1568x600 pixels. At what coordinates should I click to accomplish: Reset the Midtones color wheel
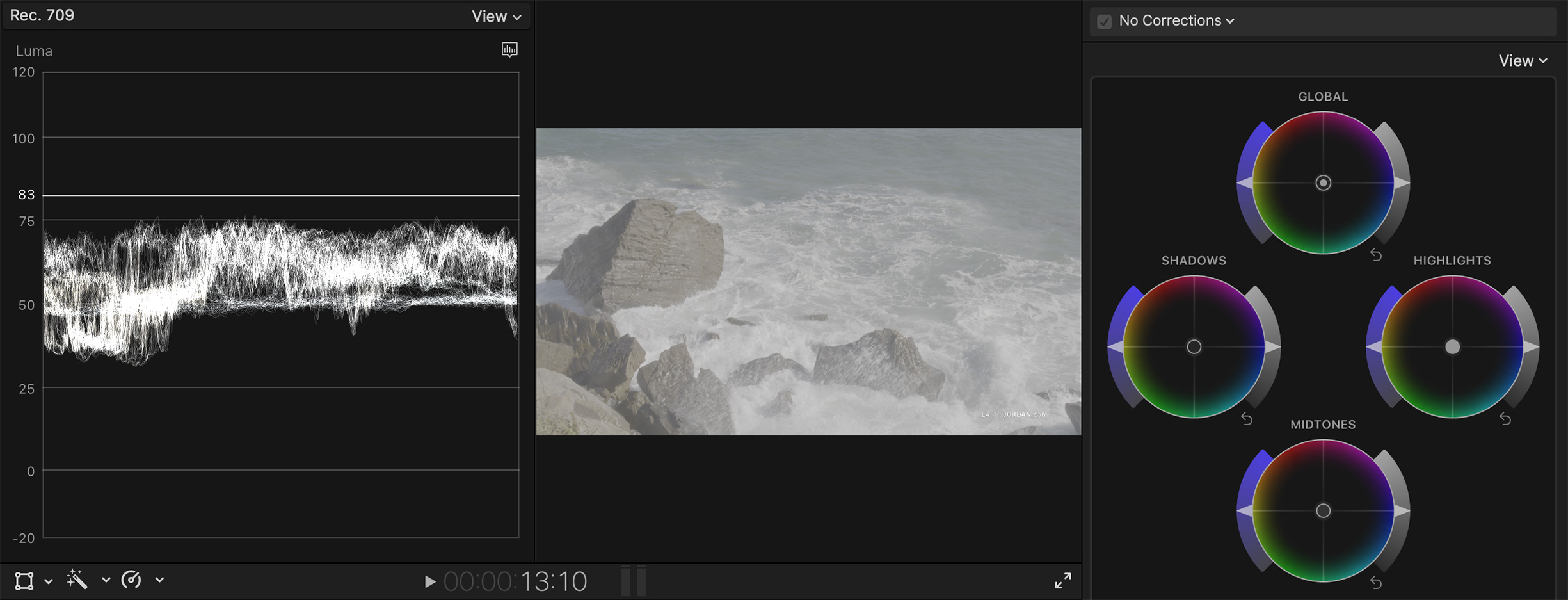[x=1376, y=583]
